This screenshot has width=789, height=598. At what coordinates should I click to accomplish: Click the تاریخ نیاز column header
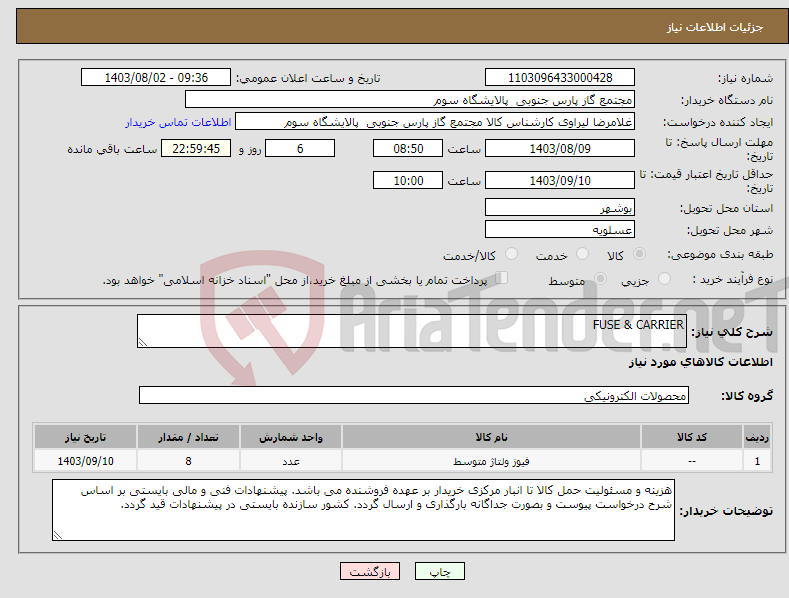(x=86, y=437)
